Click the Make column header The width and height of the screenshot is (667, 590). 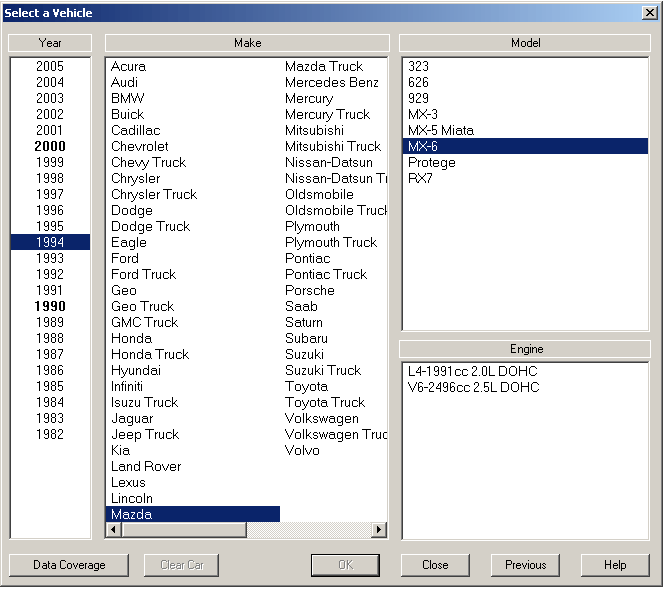pyautogui.click(x=247, y=43)
